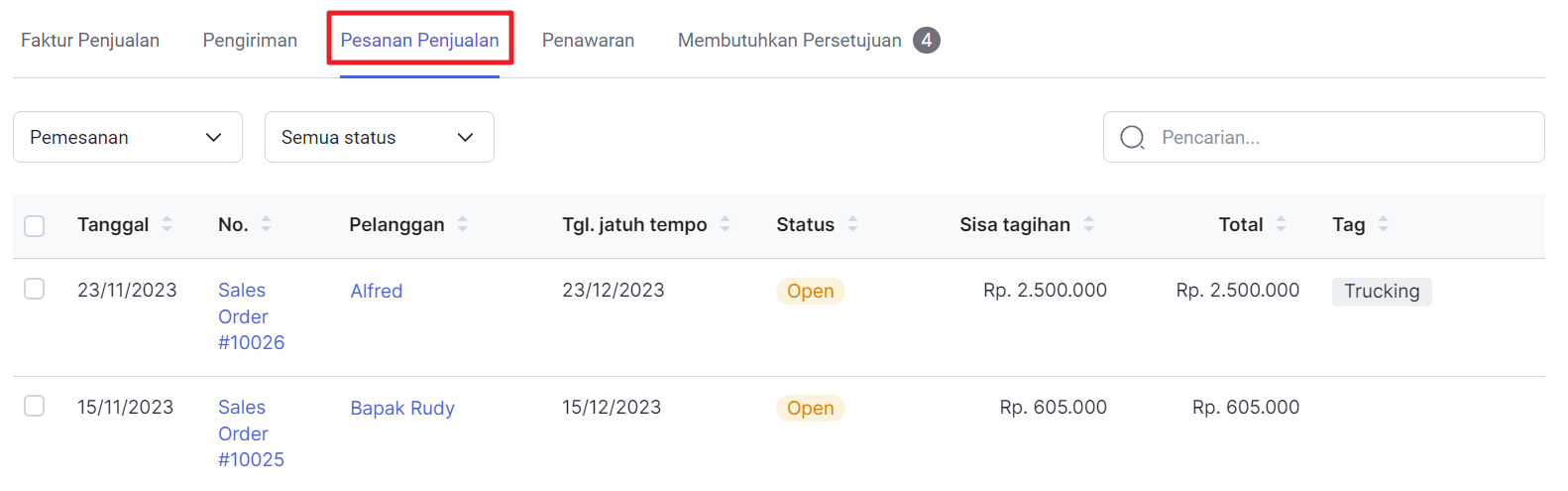Check the 23/11/2023 order row checkbox
This screenshot has width=1568, height=491.
(x=35, y=289)
